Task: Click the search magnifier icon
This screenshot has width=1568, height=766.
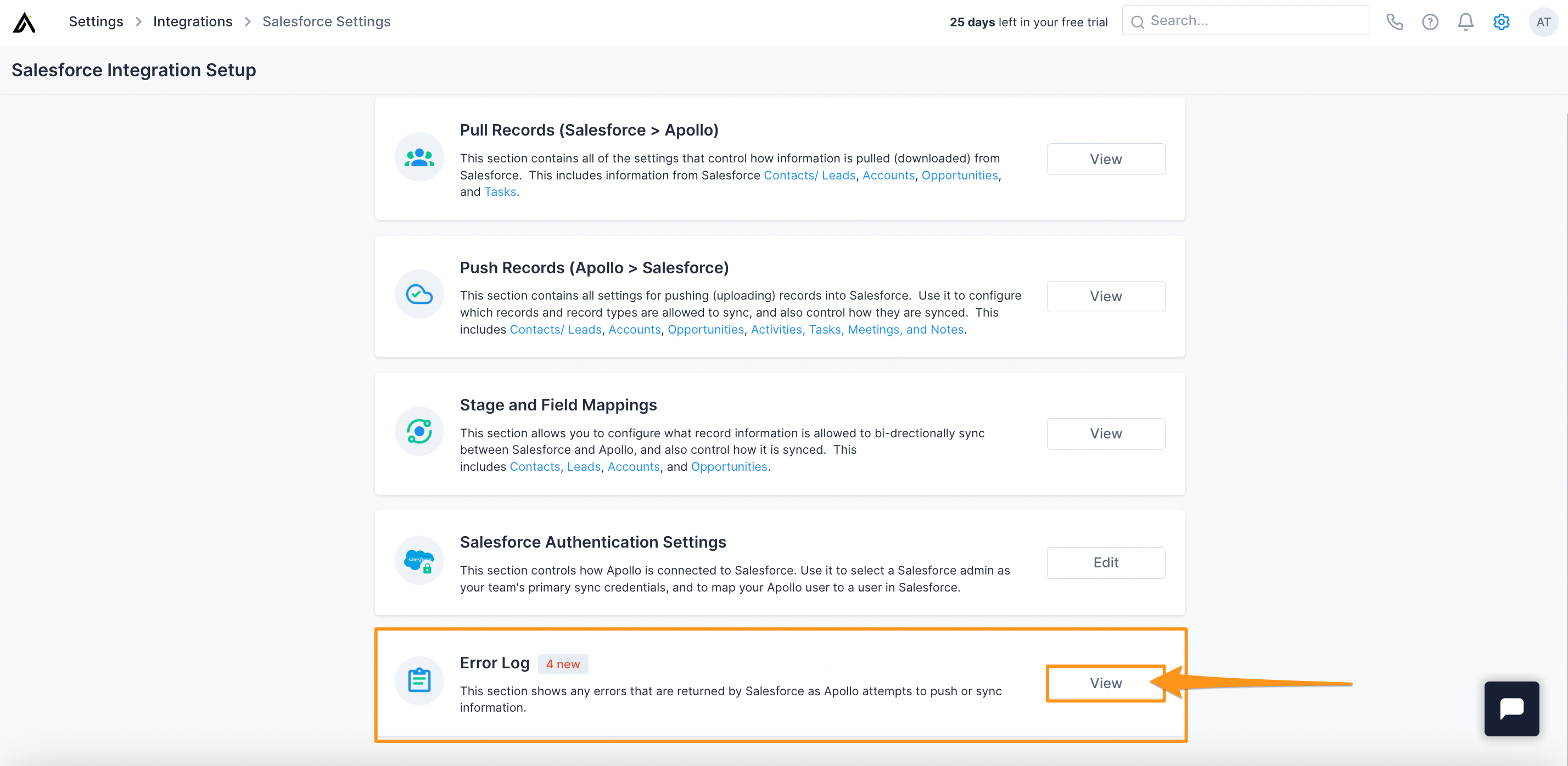Action: tap(1137, 22)
